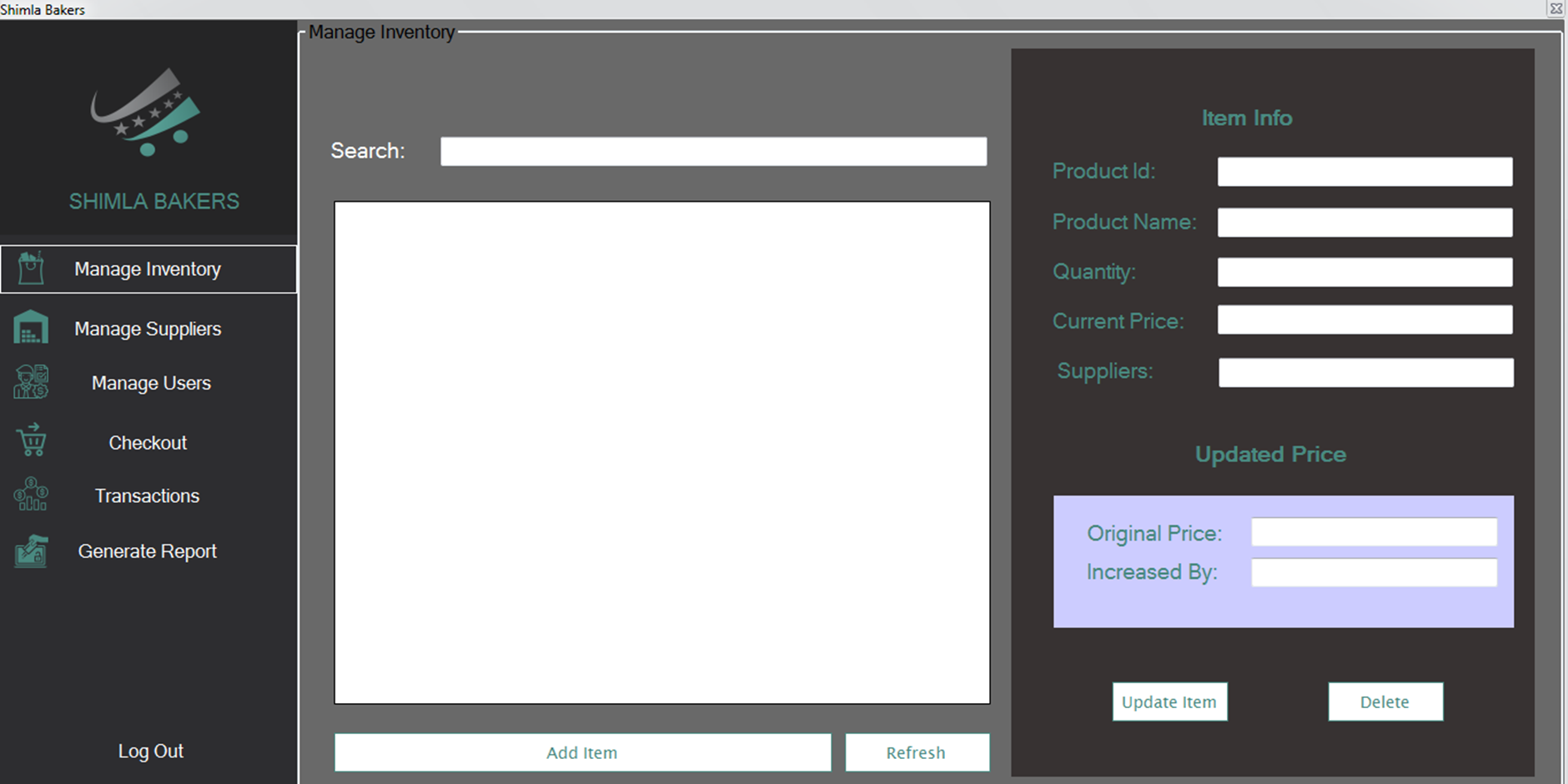Click the empty inventory list area
Image resolution: width=1568 pixels, height=784 pixels.
click(662, 452)
